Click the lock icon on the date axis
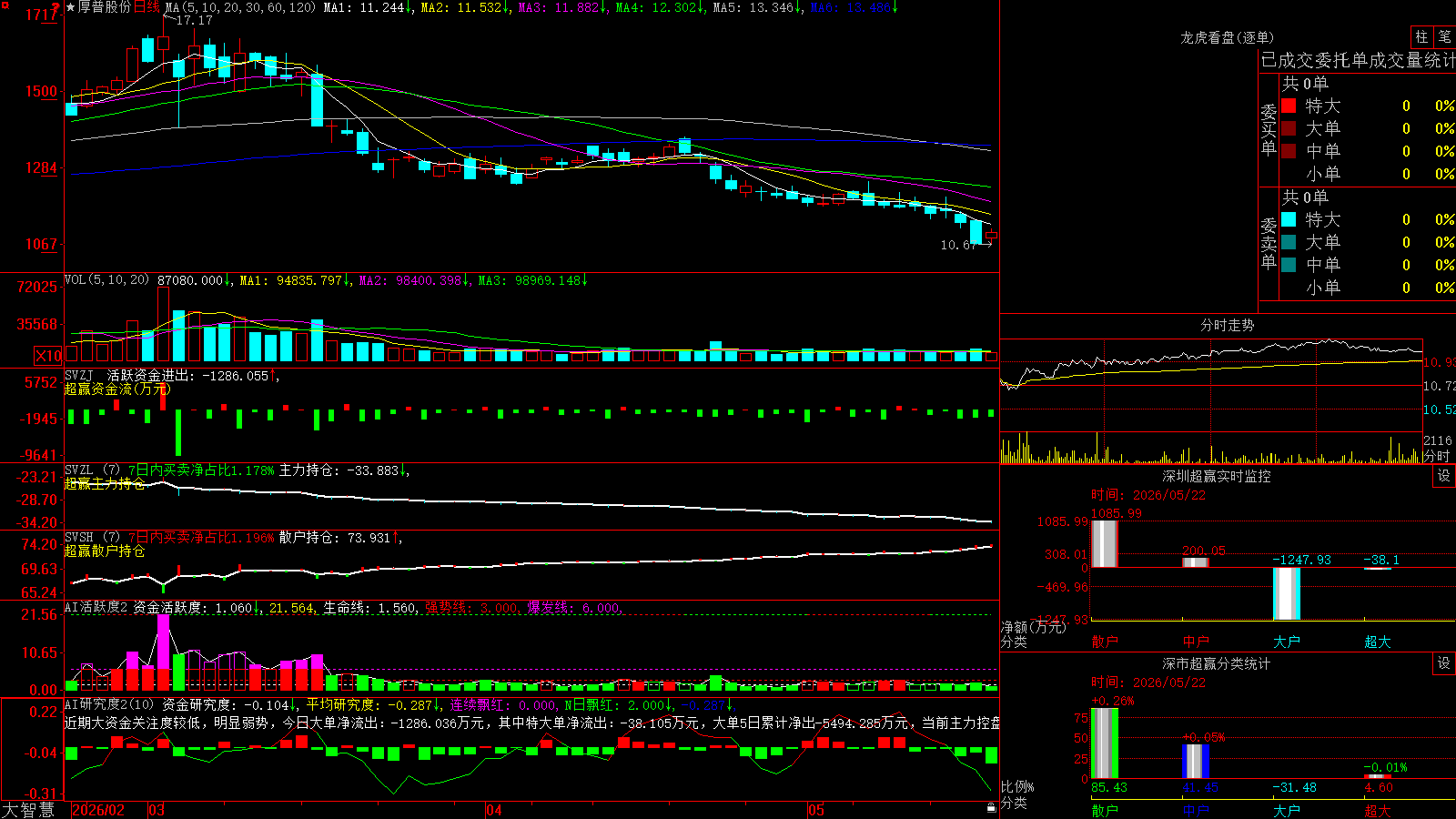The height and width of the screenshot is (819, 1456). [x=991, y=808]
